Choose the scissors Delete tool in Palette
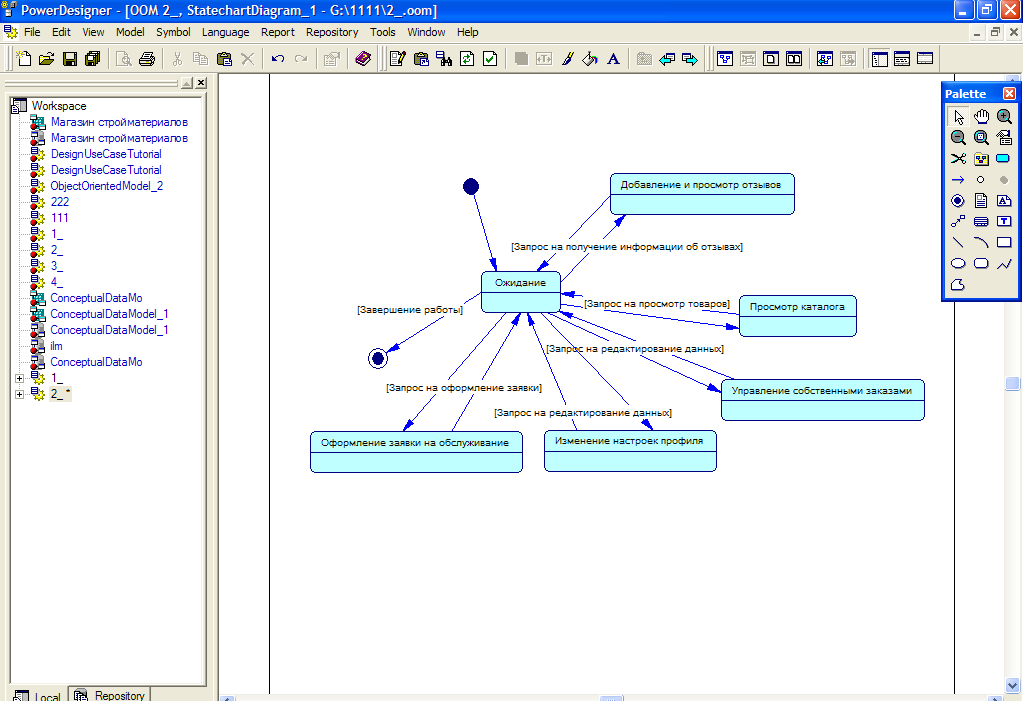 (x=958, y=158)
